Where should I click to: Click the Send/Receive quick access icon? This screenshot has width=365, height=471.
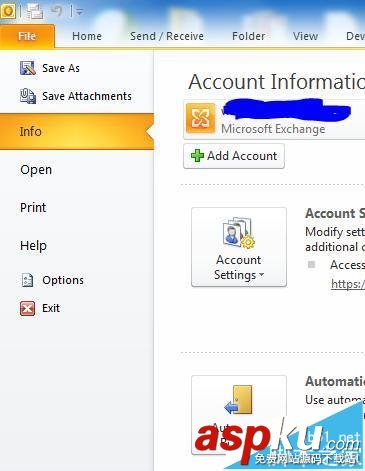pyautogui.click(x=35, y=11)
